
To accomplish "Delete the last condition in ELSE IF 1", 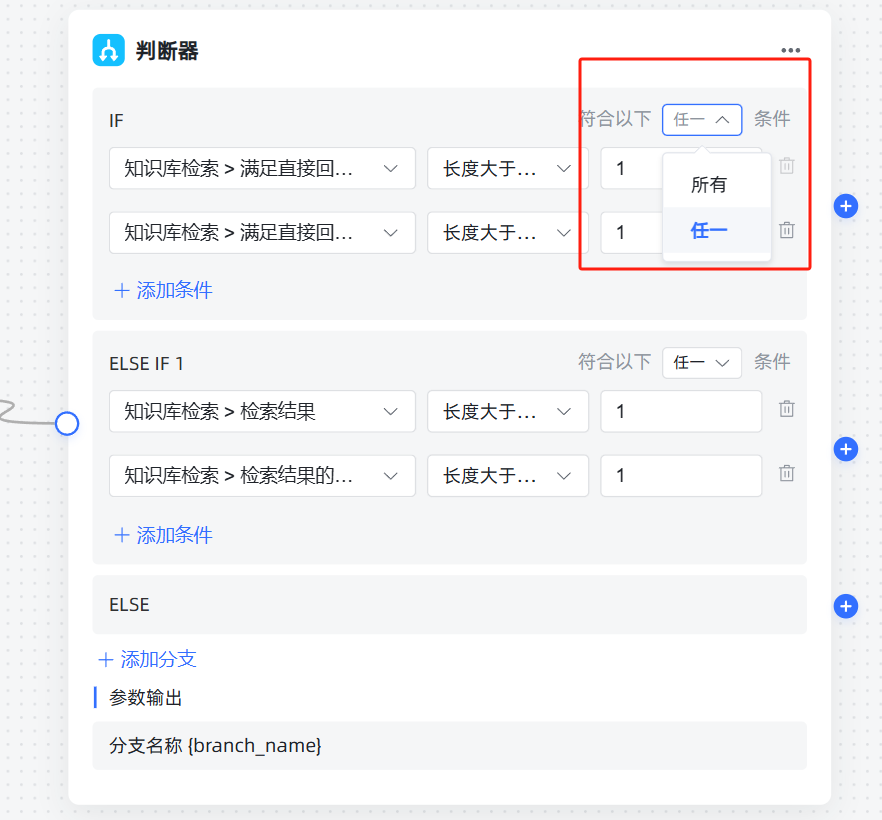I will coord(787,474).
